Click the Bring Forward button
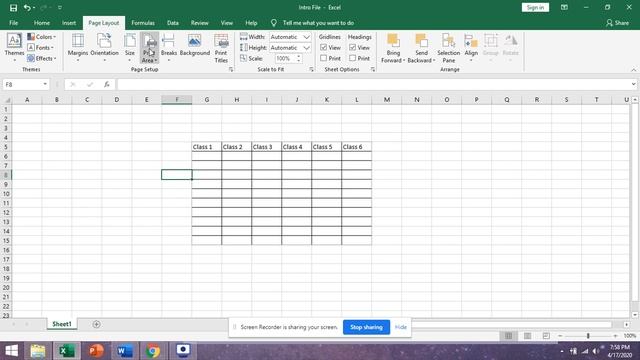The height and width of the screenshot is (360, 640). click(393, 48)
